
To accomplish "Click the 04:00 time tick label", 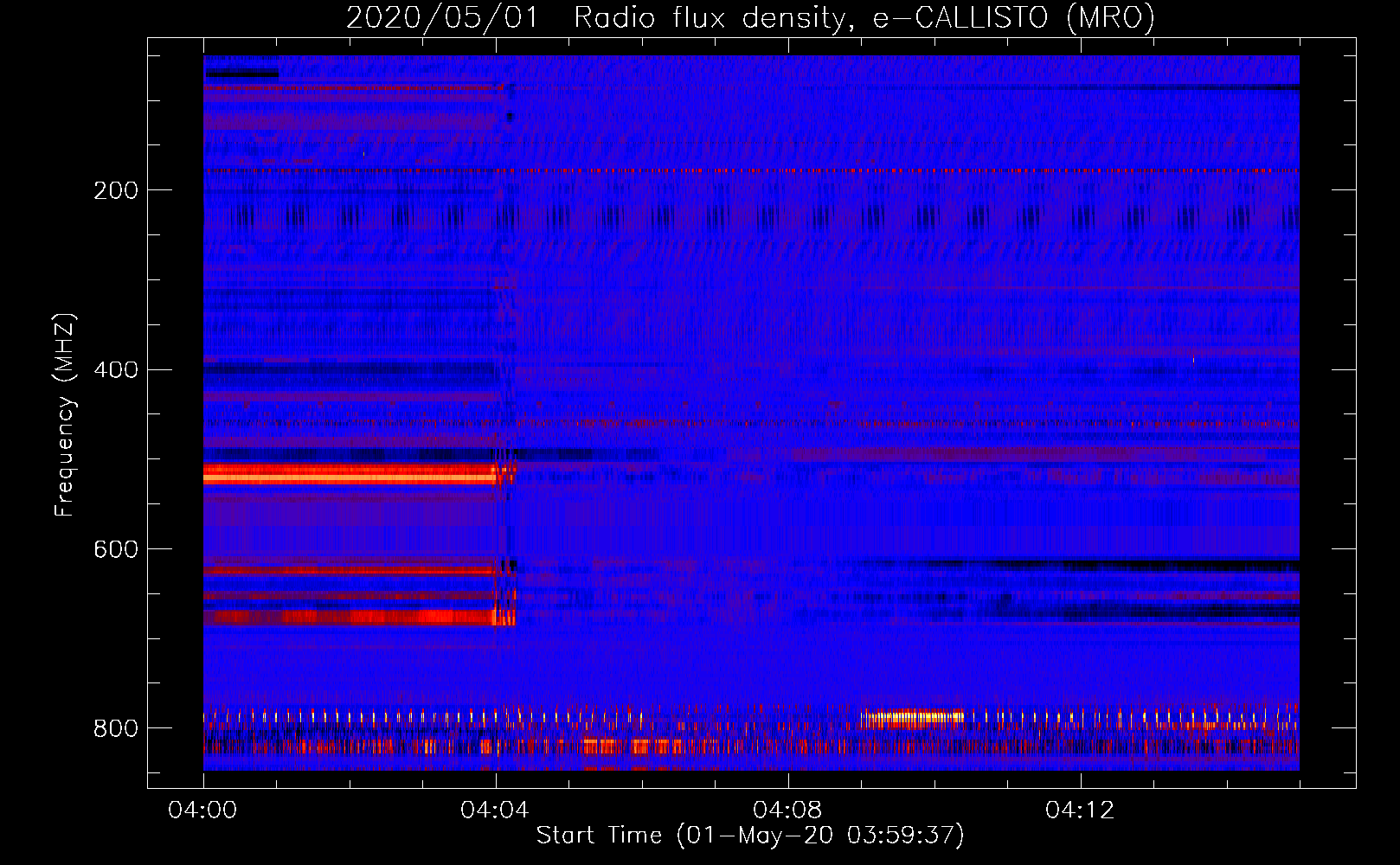I will pyautogui.click(x=203, y=811).
